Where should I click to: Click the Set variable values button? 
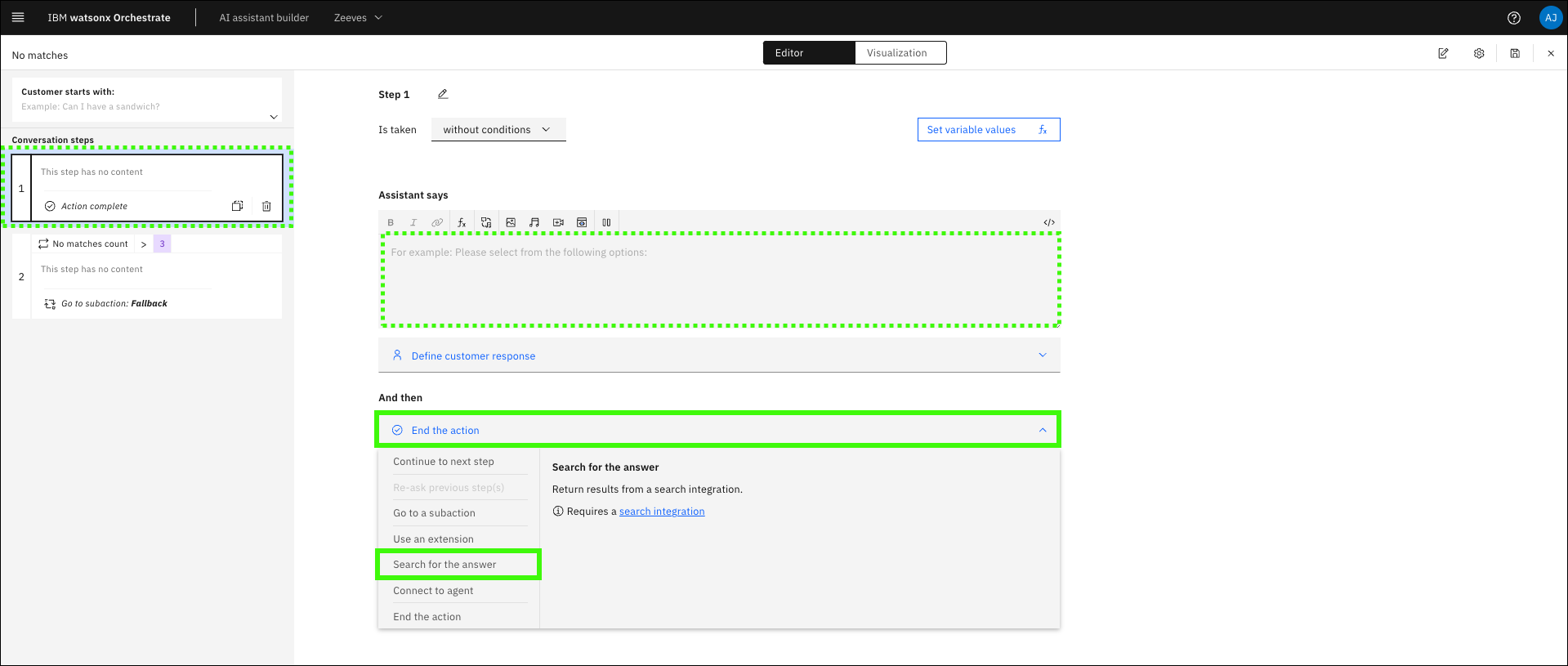tap(988, 130)
